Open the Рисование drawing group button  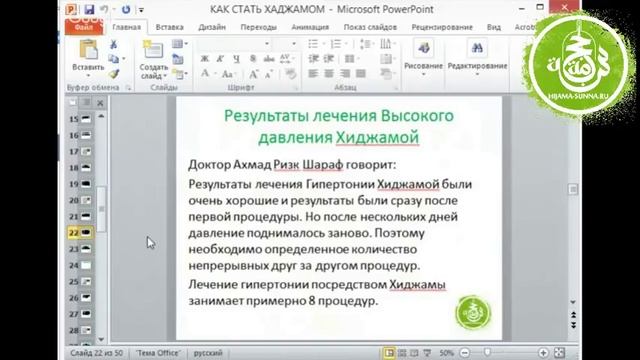click(423, 57)
